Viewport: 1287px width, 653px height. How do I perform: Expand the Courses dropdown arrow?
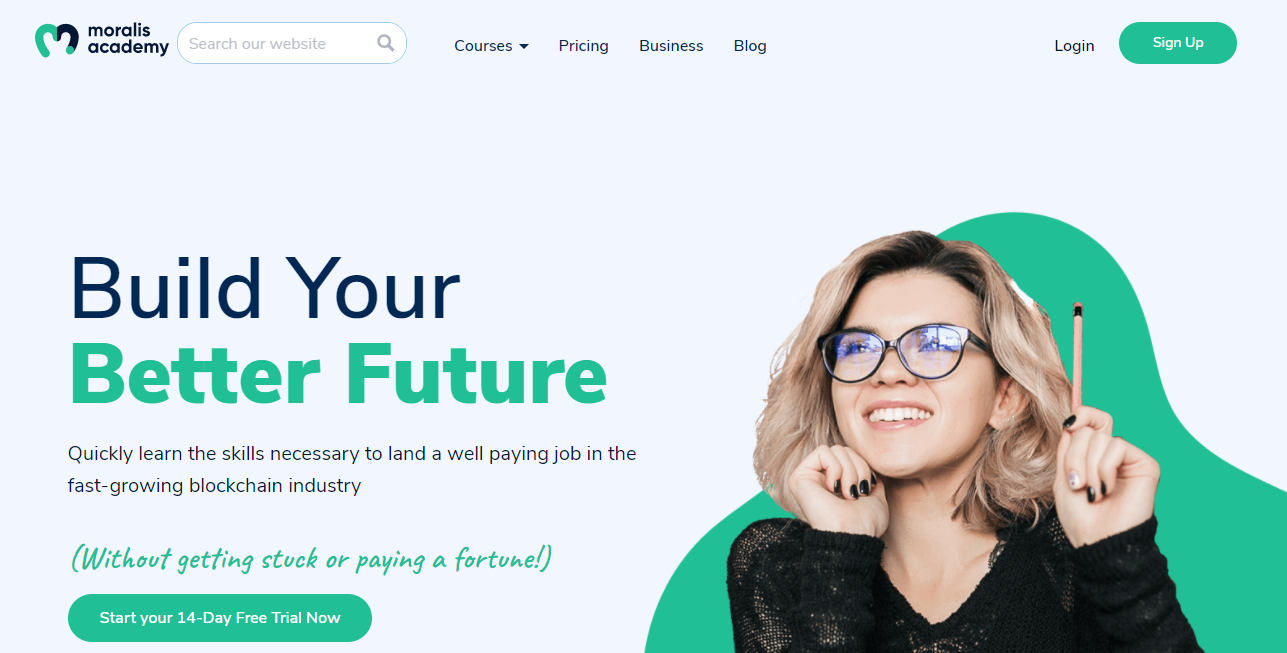(524, 46)
